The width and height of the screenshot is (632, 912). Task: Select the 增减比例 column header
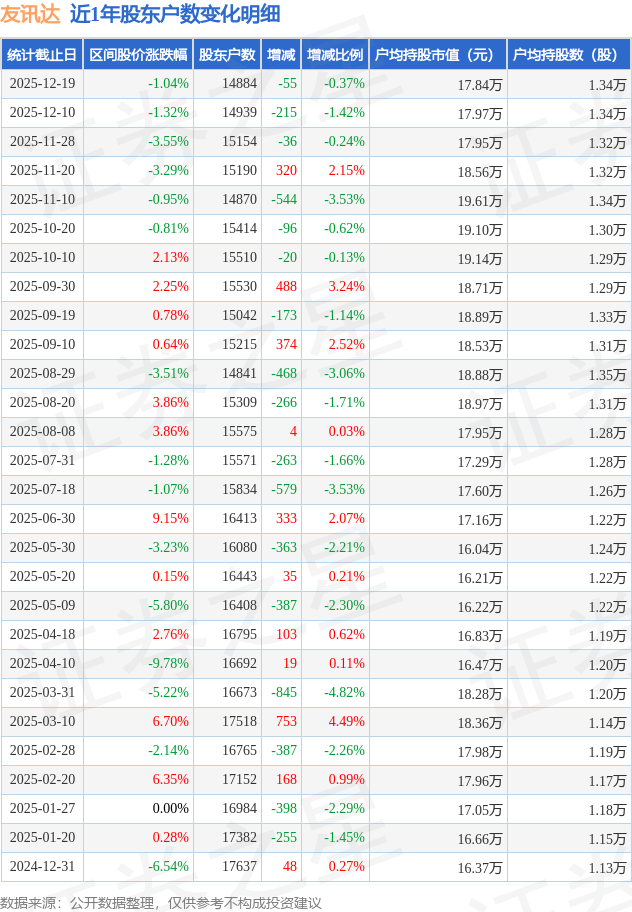point(335,55)
